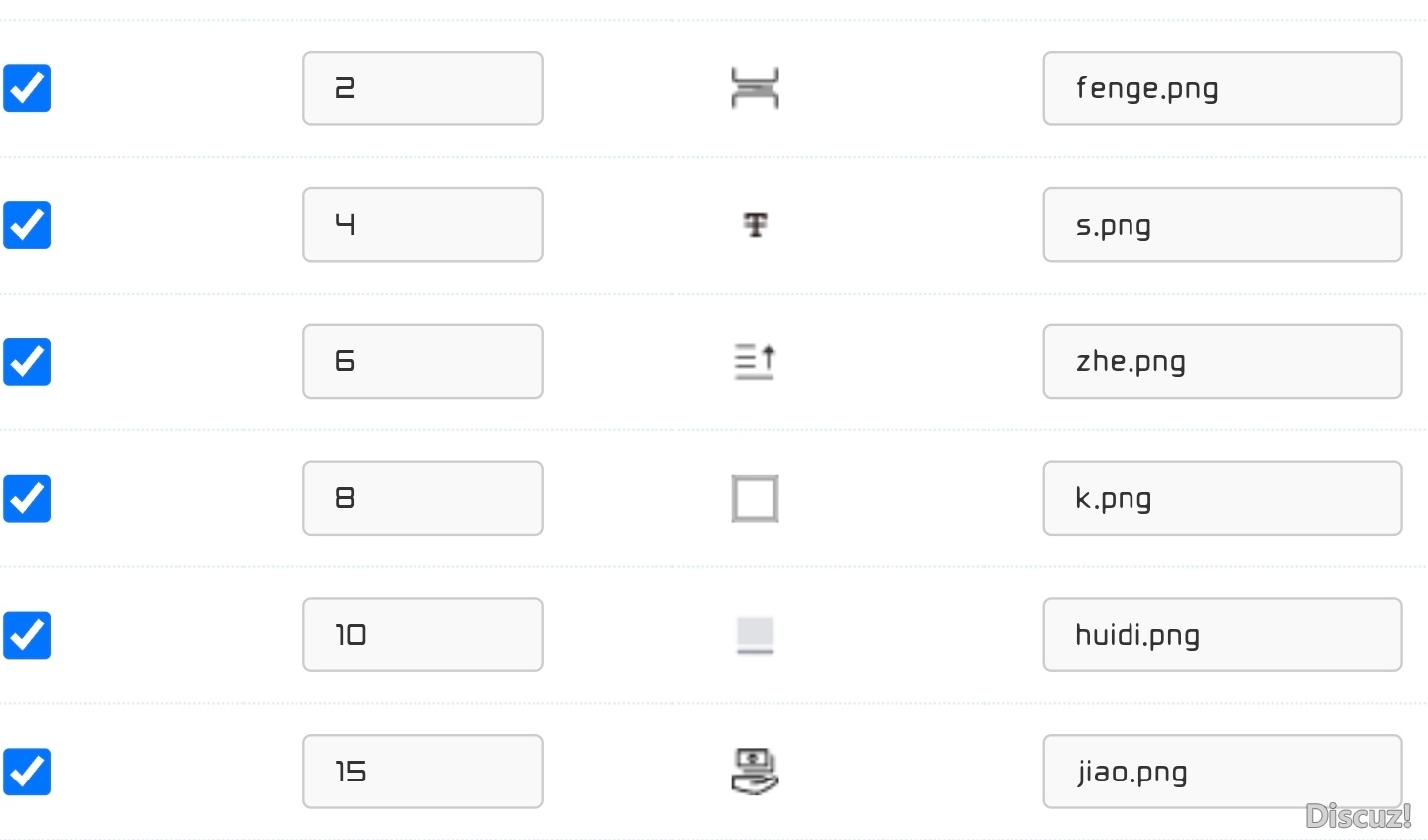Click the k.png square frame icon
Image resolution: width=1428 pixels, height=840 pixels.
755,498
